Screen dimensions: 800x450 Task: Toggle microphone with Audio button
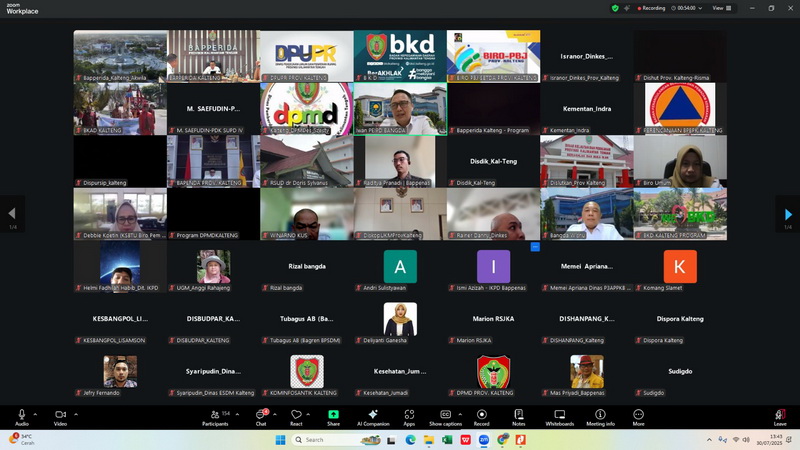click(21, 417)
